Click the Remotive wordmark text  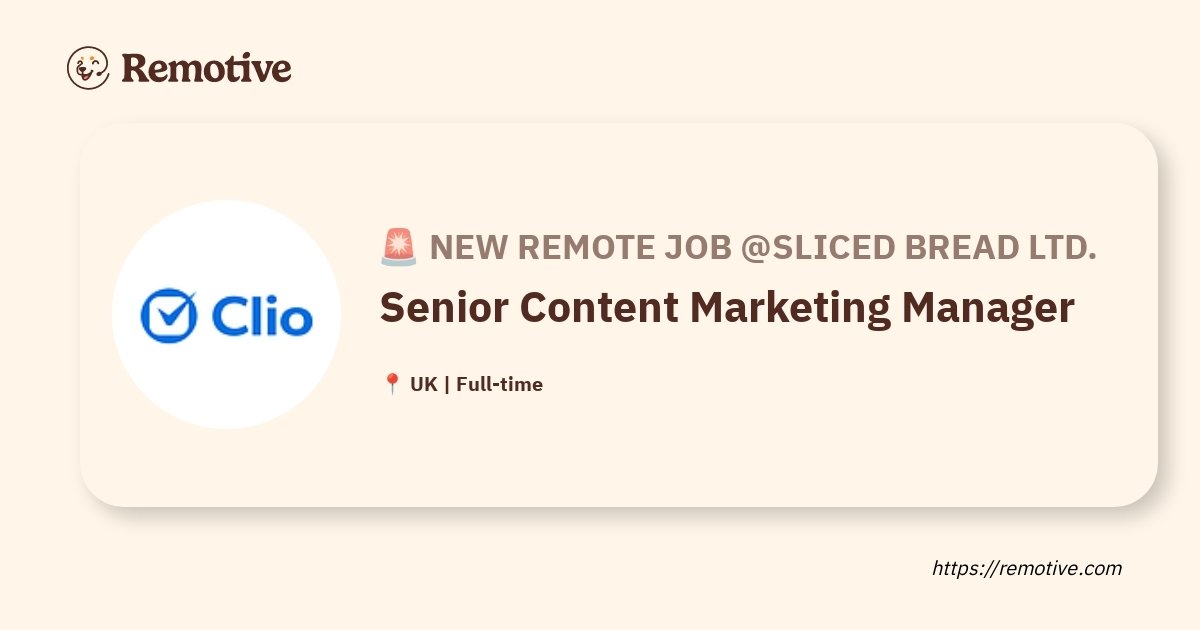point(206,68)
